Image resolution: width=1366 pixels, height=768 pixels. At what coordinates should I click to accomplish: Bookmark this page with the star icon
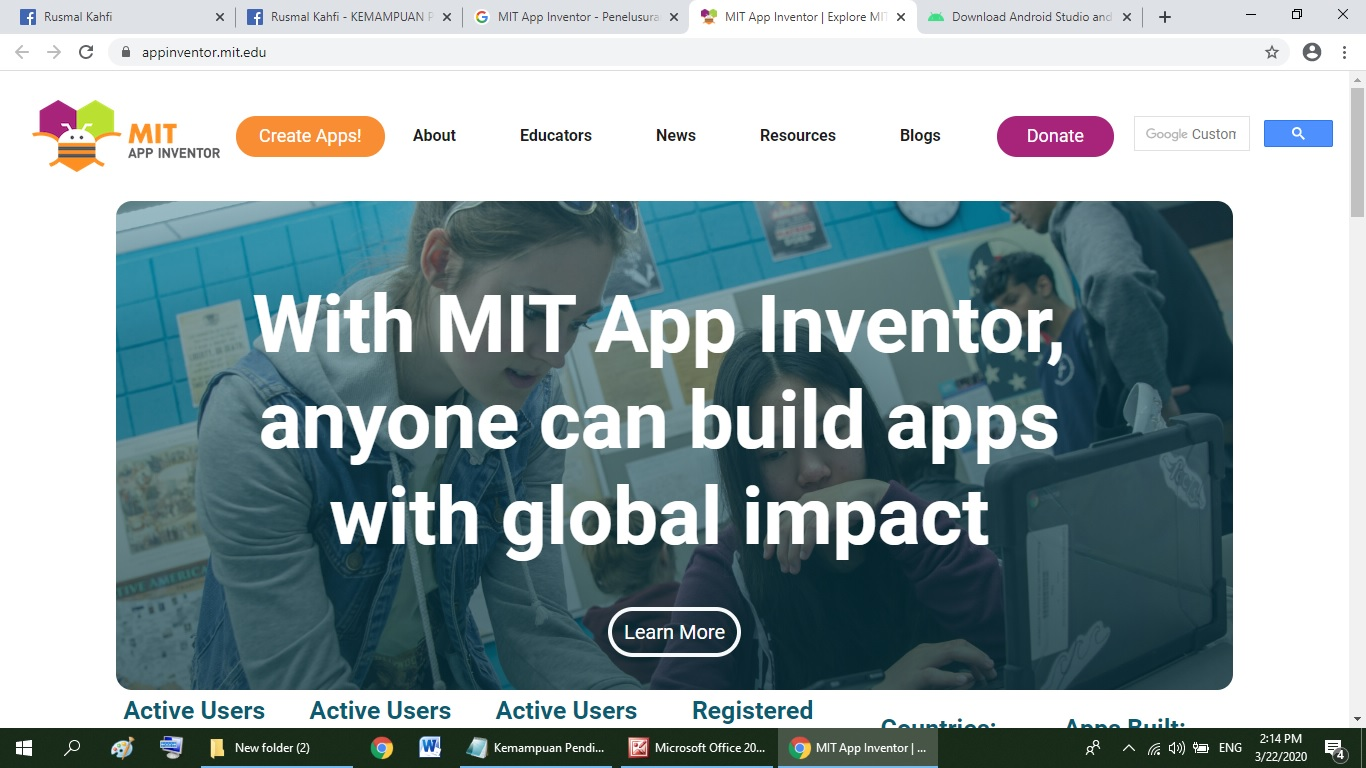click(1272, 52)
